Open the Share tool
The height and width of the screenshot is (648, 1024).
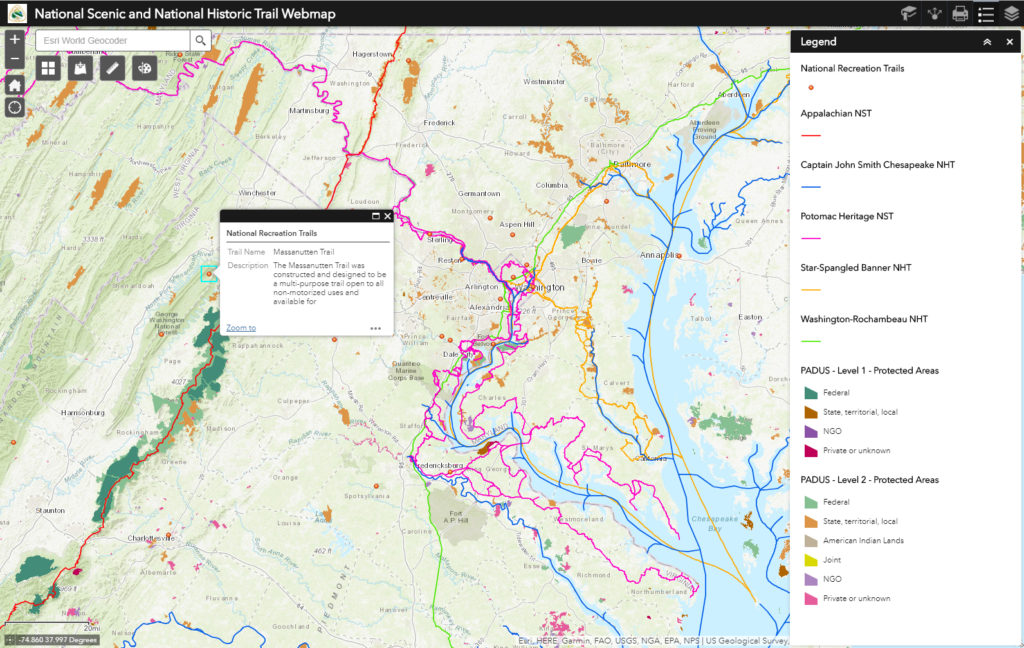[935, 13]
